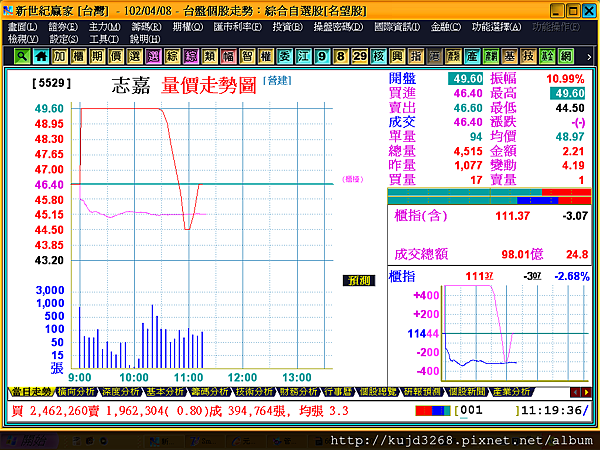Click the 加 toolbar icon
600x450 pixels.
(x=60, y=56)
